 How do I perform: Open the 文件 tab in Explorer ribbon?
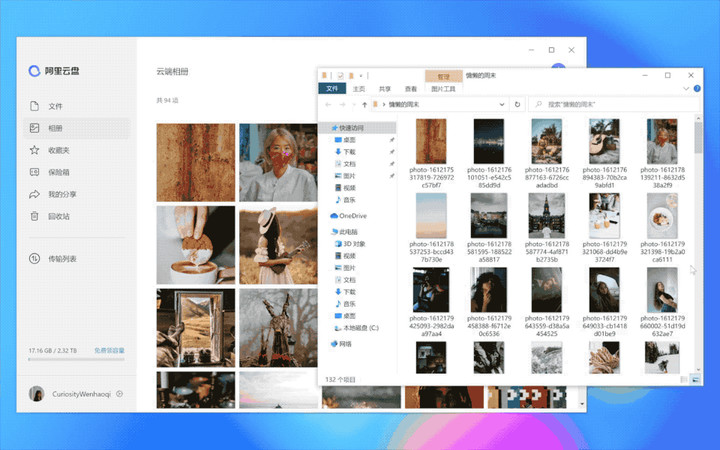(332, 89)
